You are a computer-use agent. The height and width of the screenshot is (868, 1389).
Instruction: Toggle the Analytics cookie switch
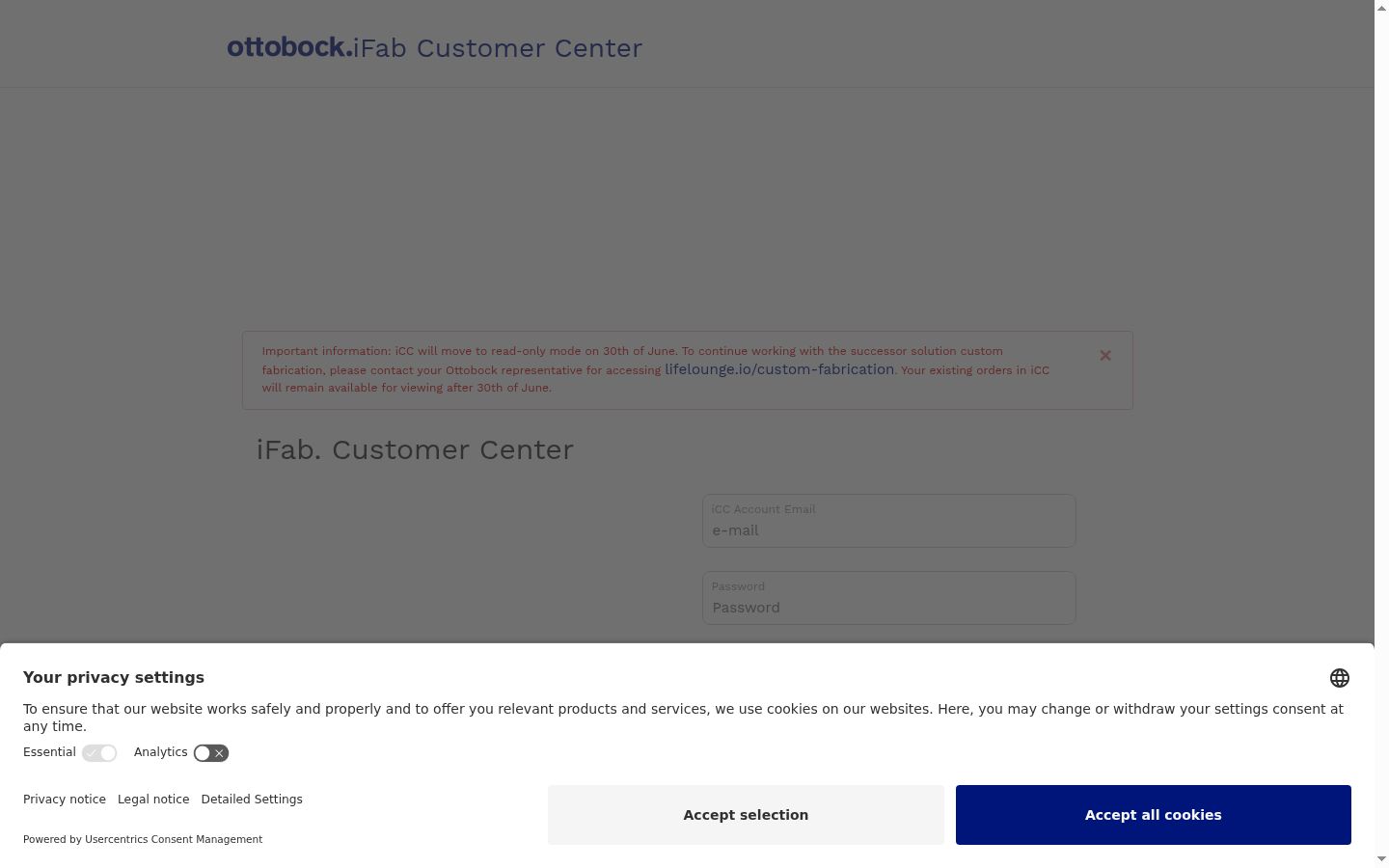210,753
